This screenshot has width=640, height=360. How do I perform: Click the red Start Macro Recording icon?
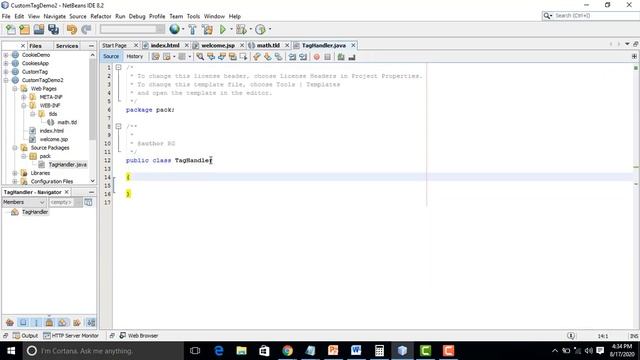317,57
